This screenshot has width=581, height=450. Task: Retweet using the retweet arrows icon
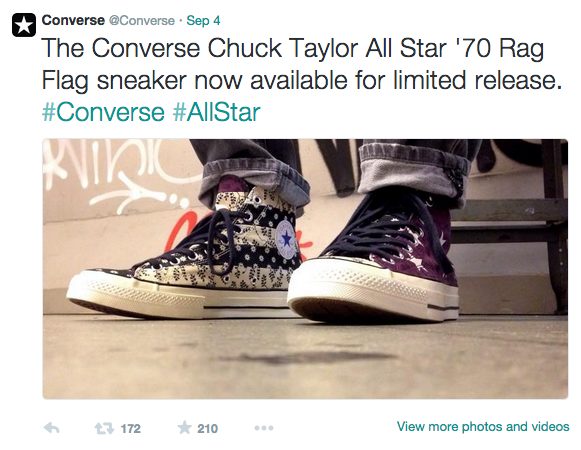click(104, 429)
